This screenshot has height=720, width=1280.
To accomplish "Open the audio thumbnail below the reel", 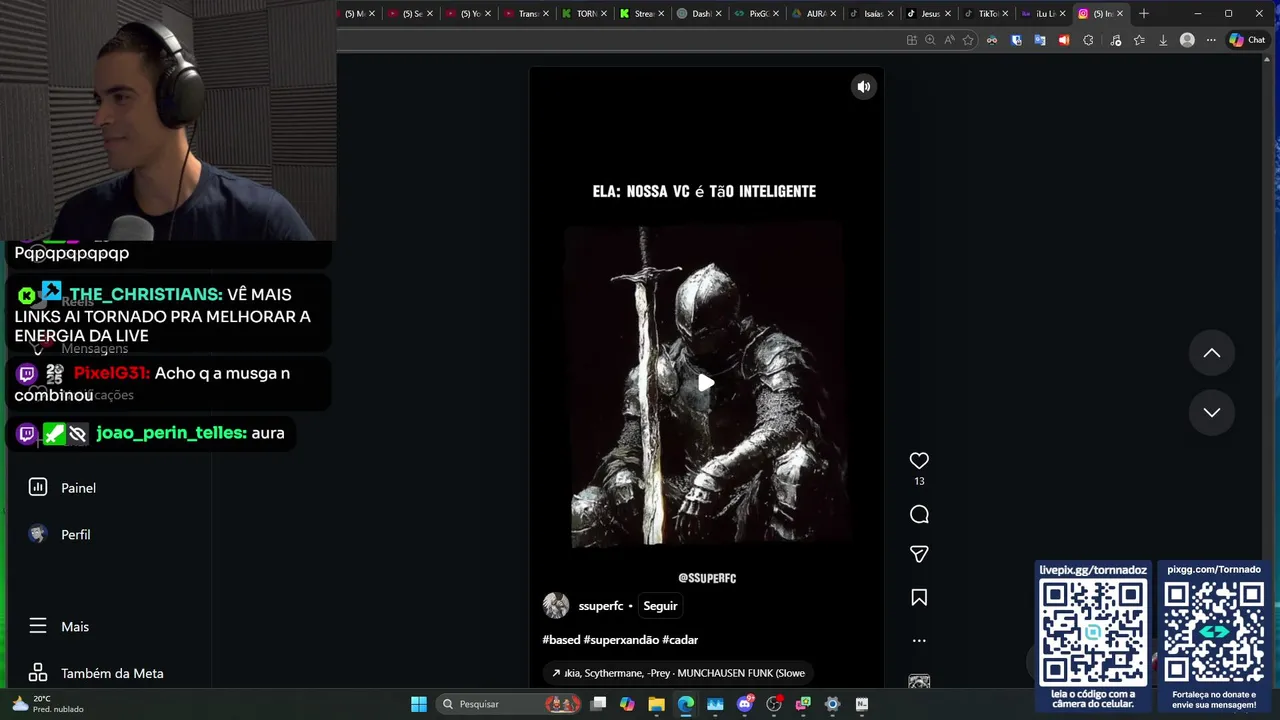I will click(919, 682).
